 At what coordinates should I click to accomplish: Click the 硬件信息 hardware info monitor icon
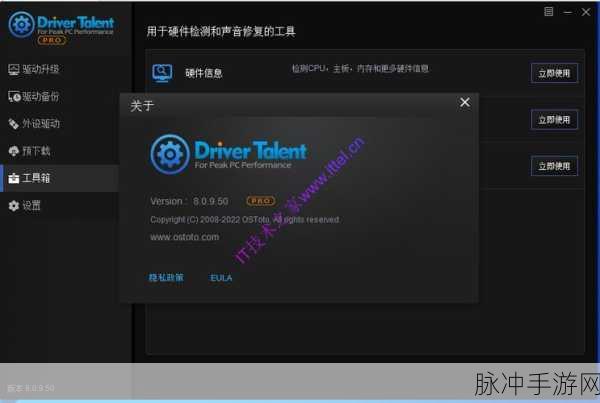(162, 73)
